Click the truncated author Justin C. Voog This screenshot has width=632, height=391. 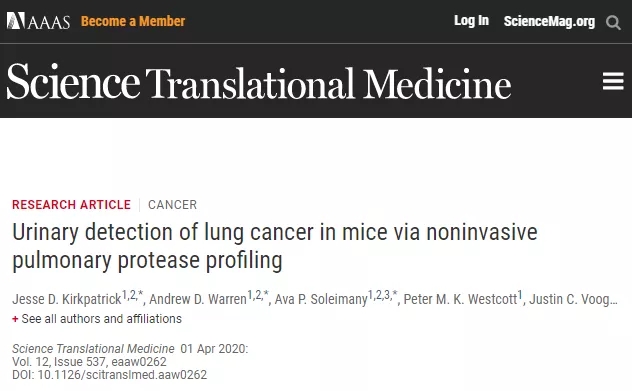(x=573, y=299)
